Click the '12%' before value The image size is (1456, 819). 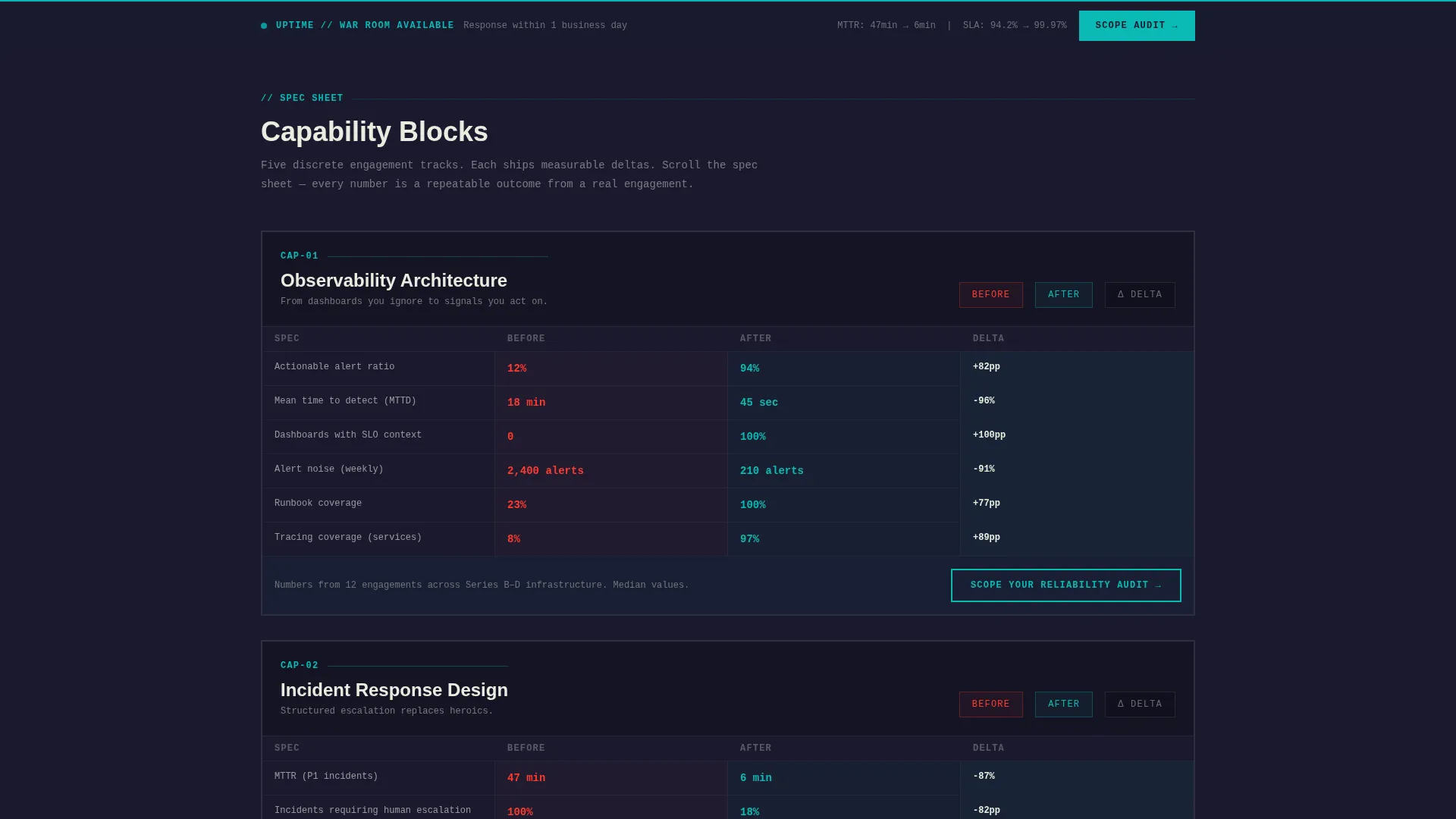516,369
